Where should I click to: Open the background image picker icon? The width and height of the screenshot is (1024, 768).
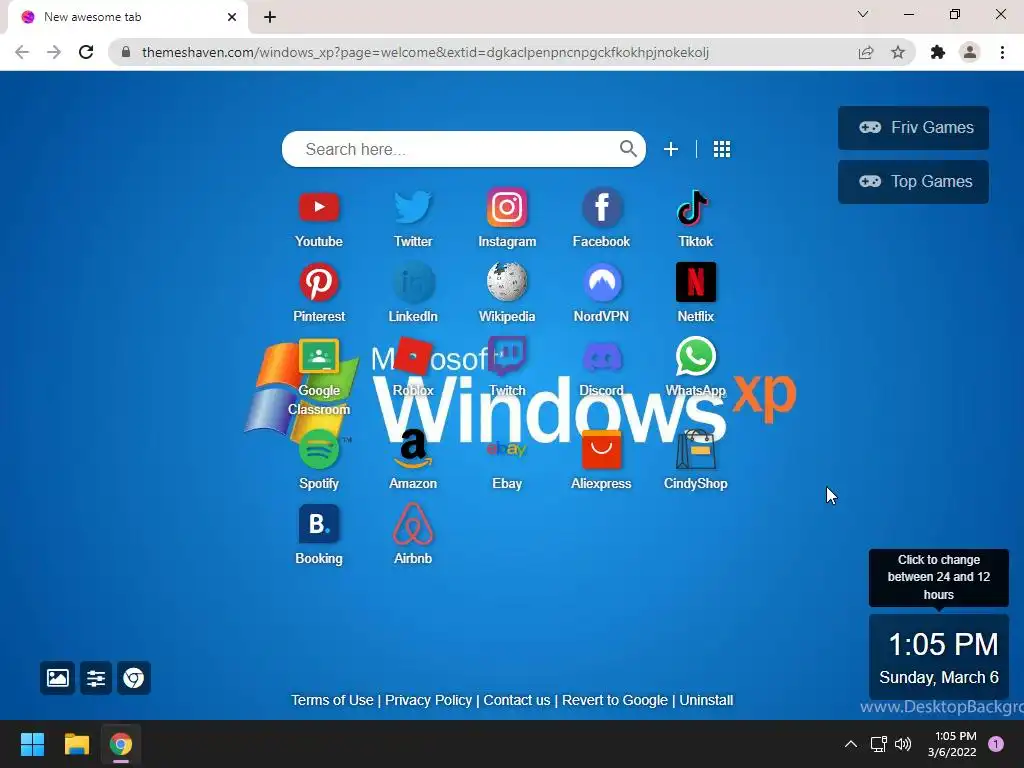pos(57,678)
